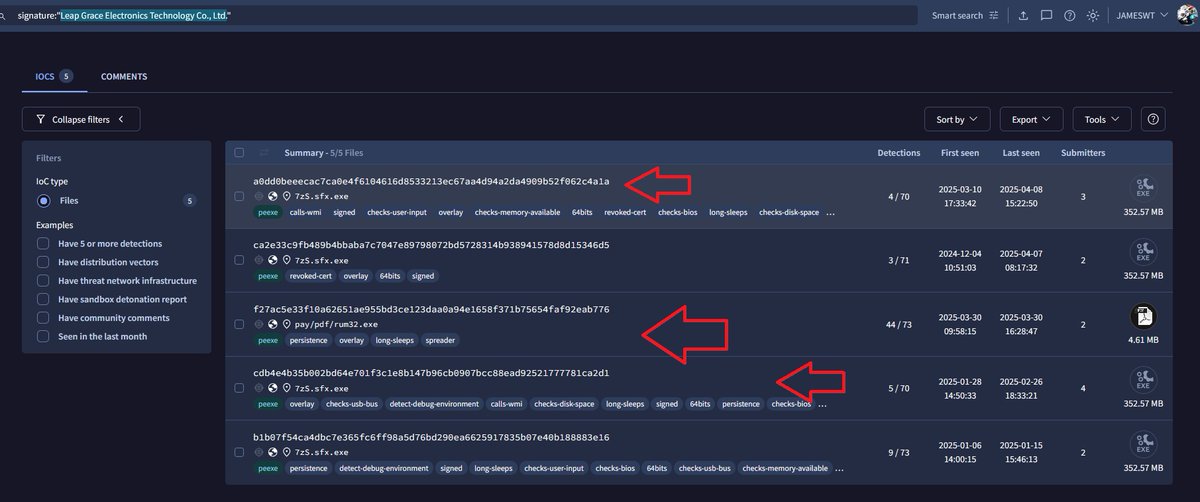Screen dimensions: 1200x502
Task: Click swap icon beside Summary header
Action: (265, 153)
